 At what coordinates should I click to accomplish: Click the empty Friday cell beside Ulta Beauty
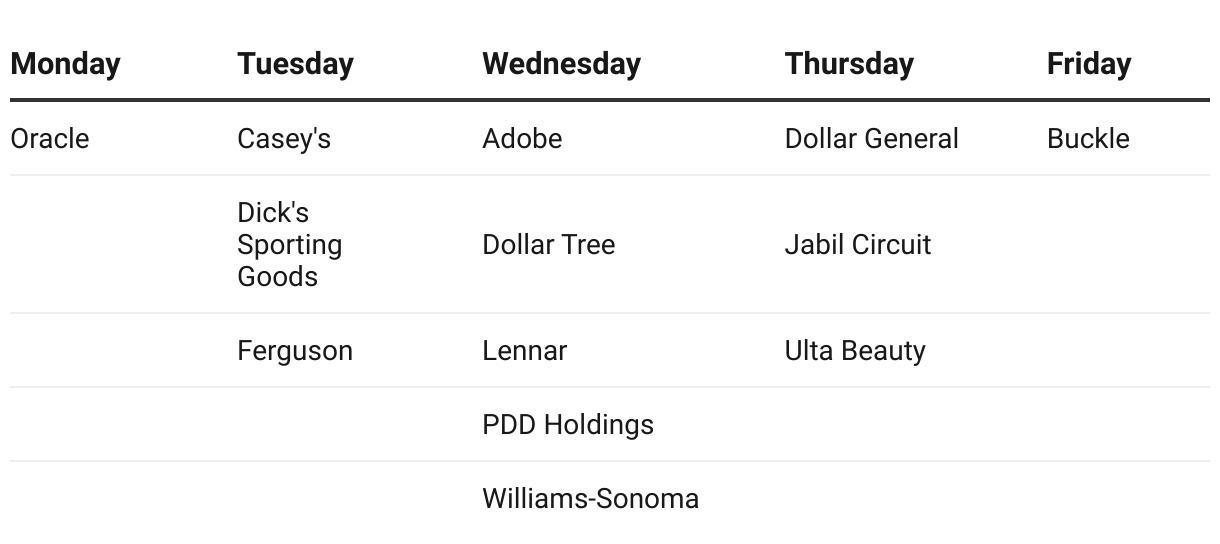pos(1128,350)
